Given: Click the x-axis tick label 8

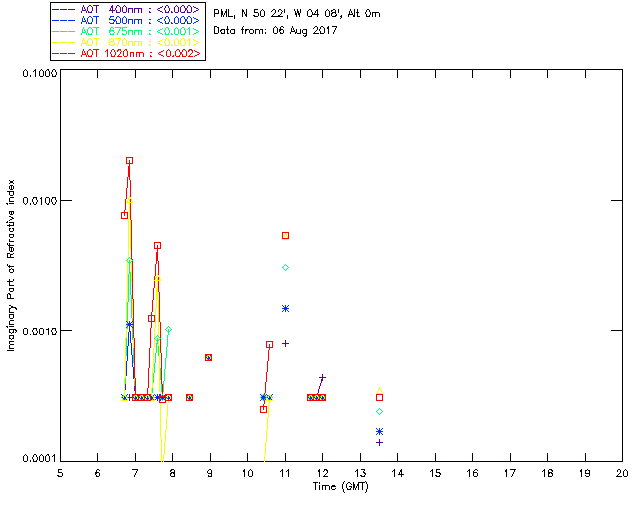Looking at the screenshot, I should tap(173, 473).
